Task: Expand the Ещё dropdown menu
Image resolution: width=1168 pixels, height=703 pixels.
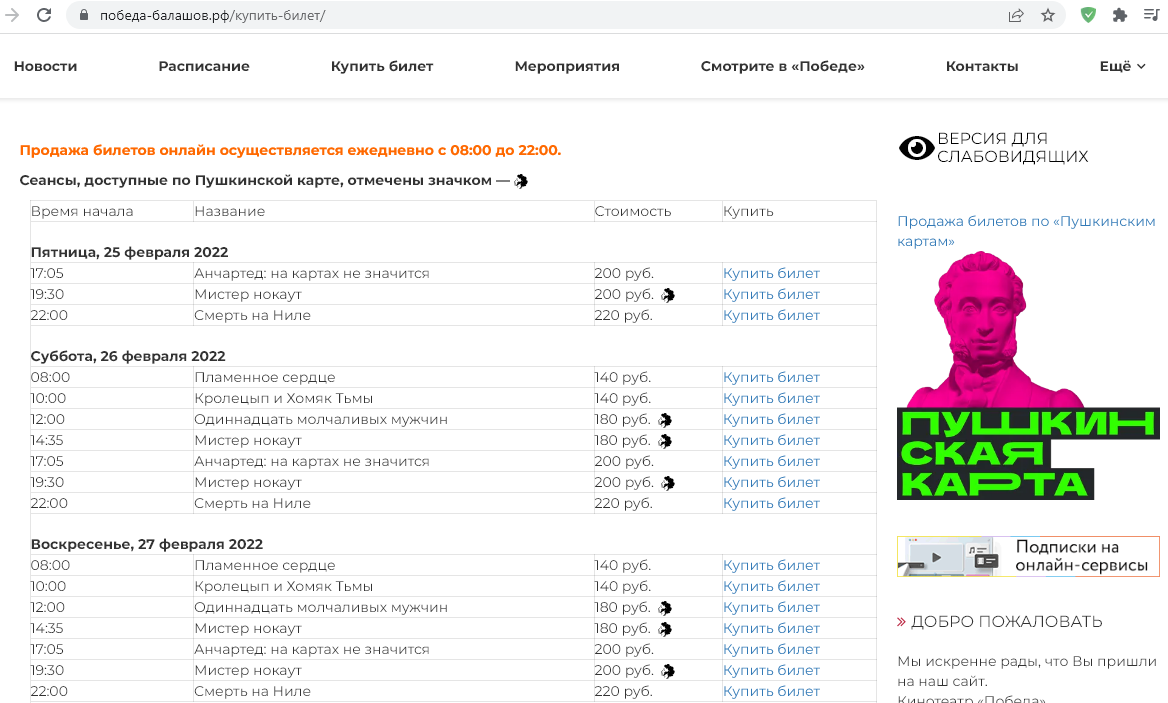Action: (1123, 66)
